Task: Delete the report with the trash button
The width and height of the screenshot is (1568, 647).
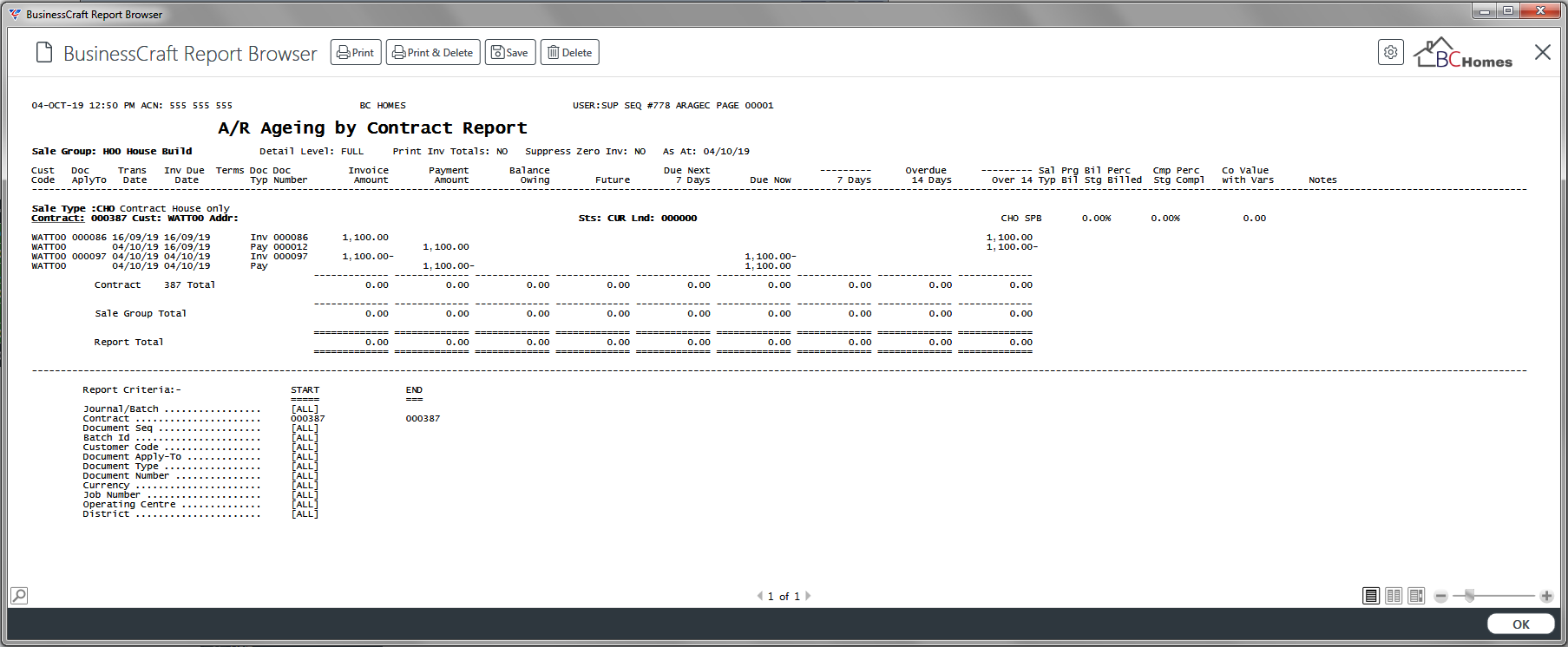Action: [x=570, y=53]
